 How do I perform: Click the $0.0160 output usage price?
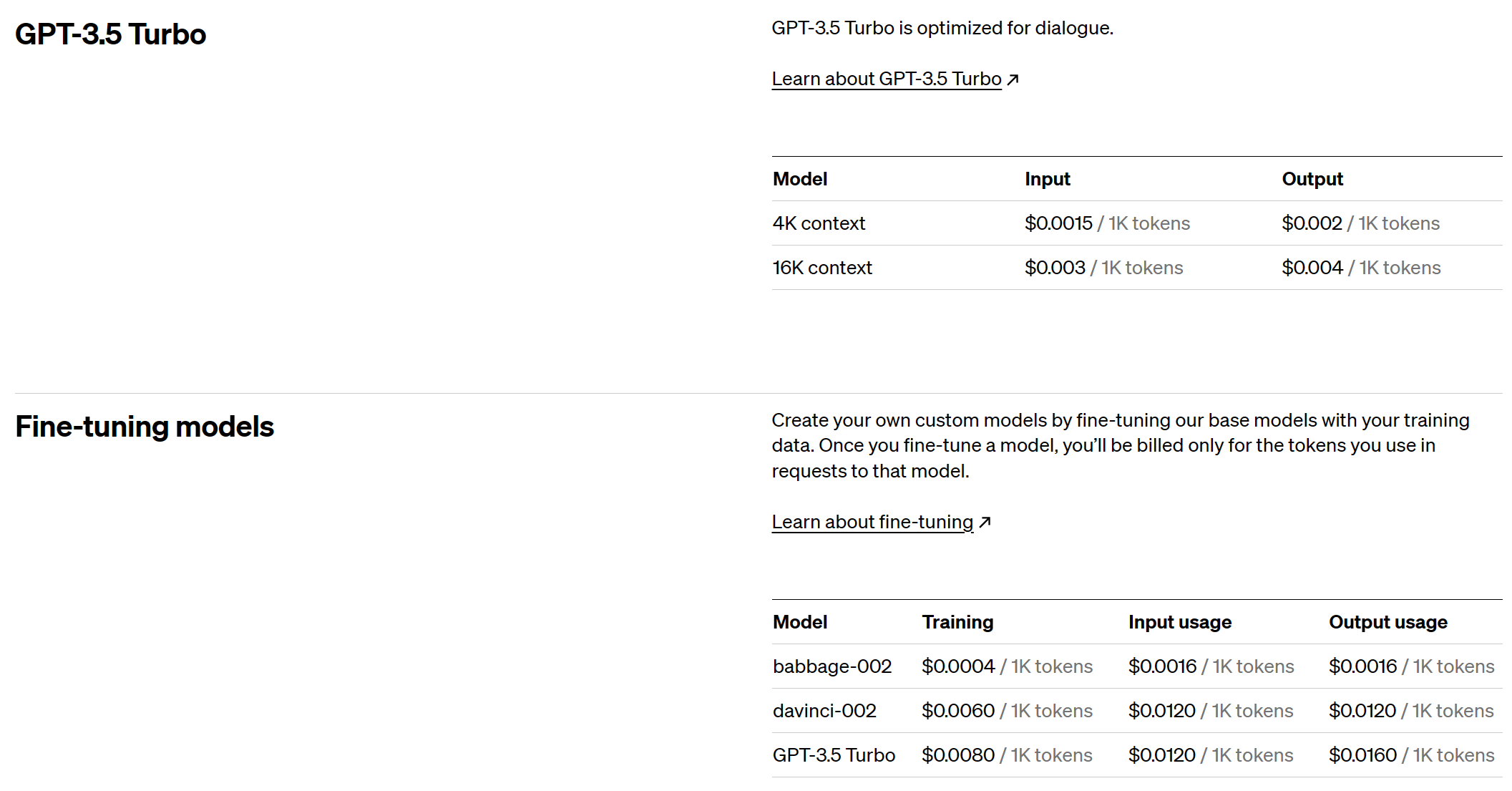1362,755
